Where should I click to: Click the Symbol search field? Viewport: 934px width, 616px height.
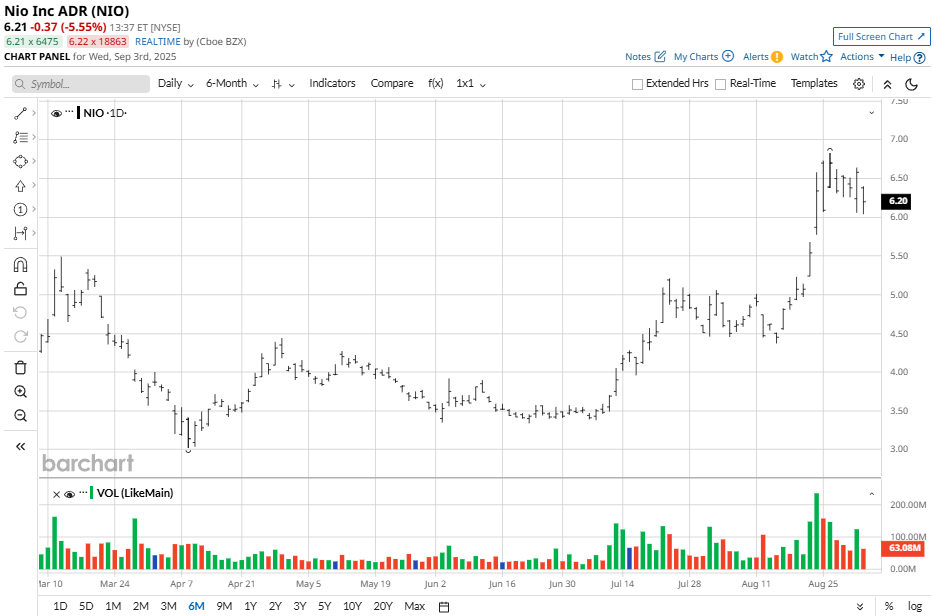81,84
